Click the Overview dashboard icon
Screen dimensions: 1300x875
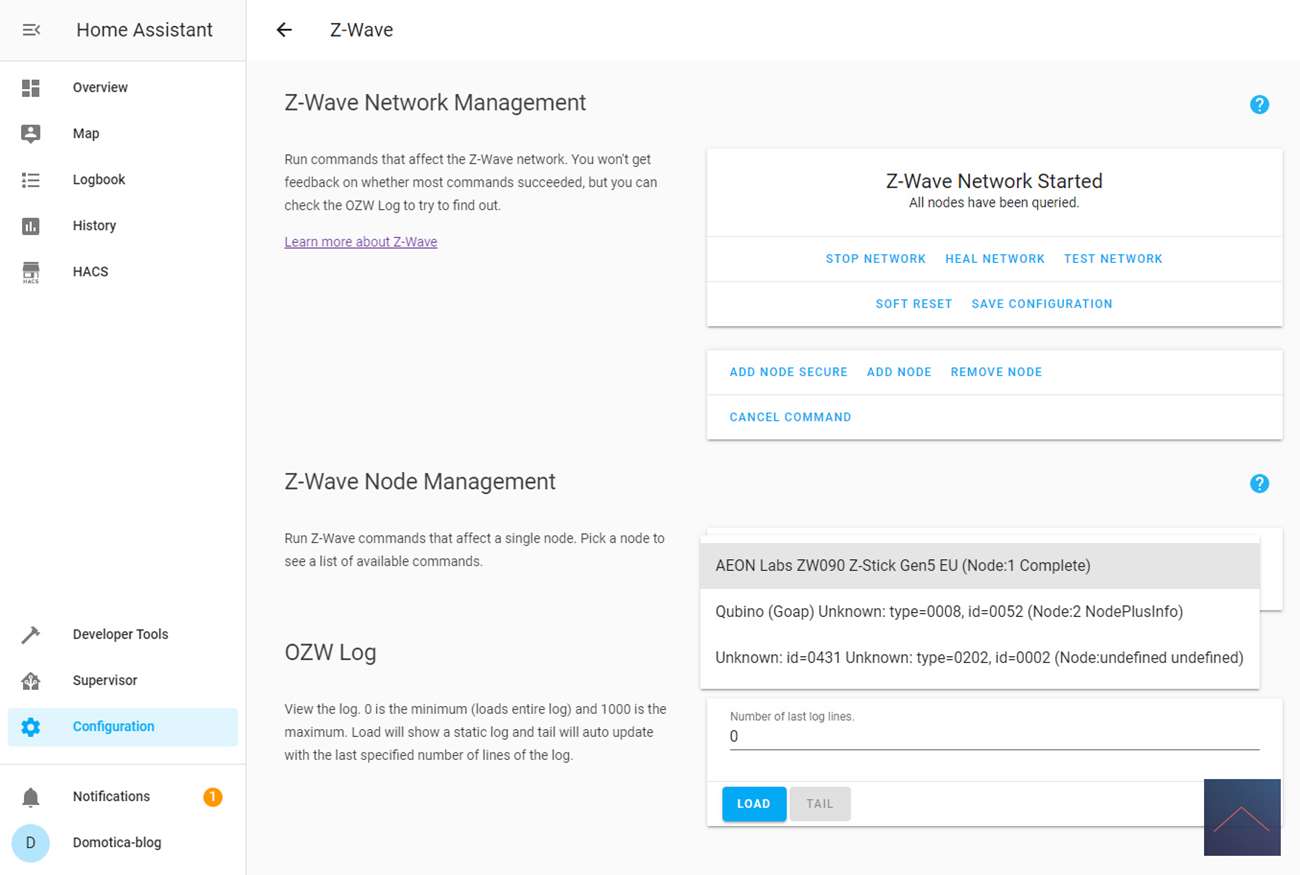pyautogui.click(x=31, y=88)
